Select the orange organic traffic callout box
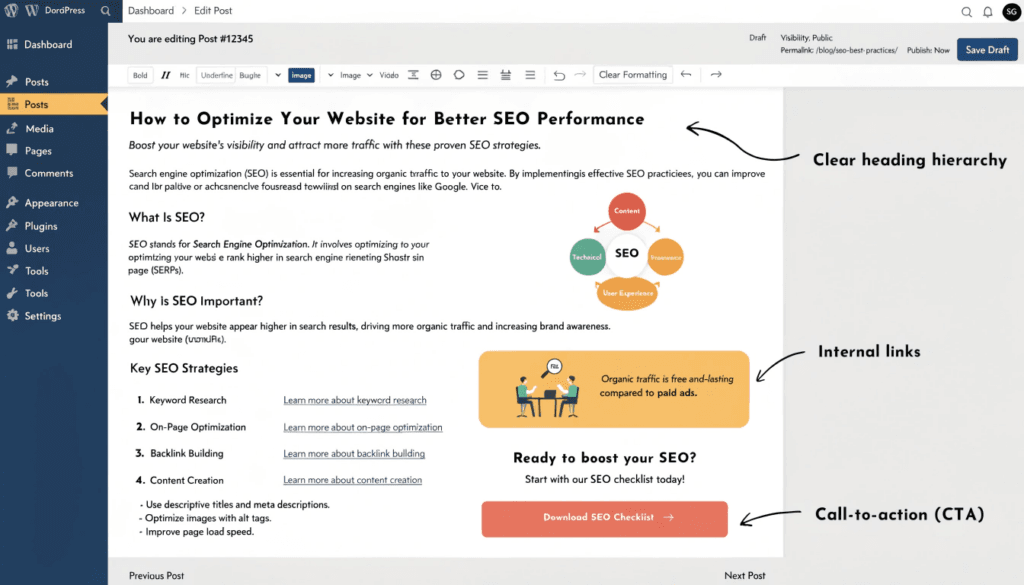The image size is (1024, 585). tap(614, 389)
